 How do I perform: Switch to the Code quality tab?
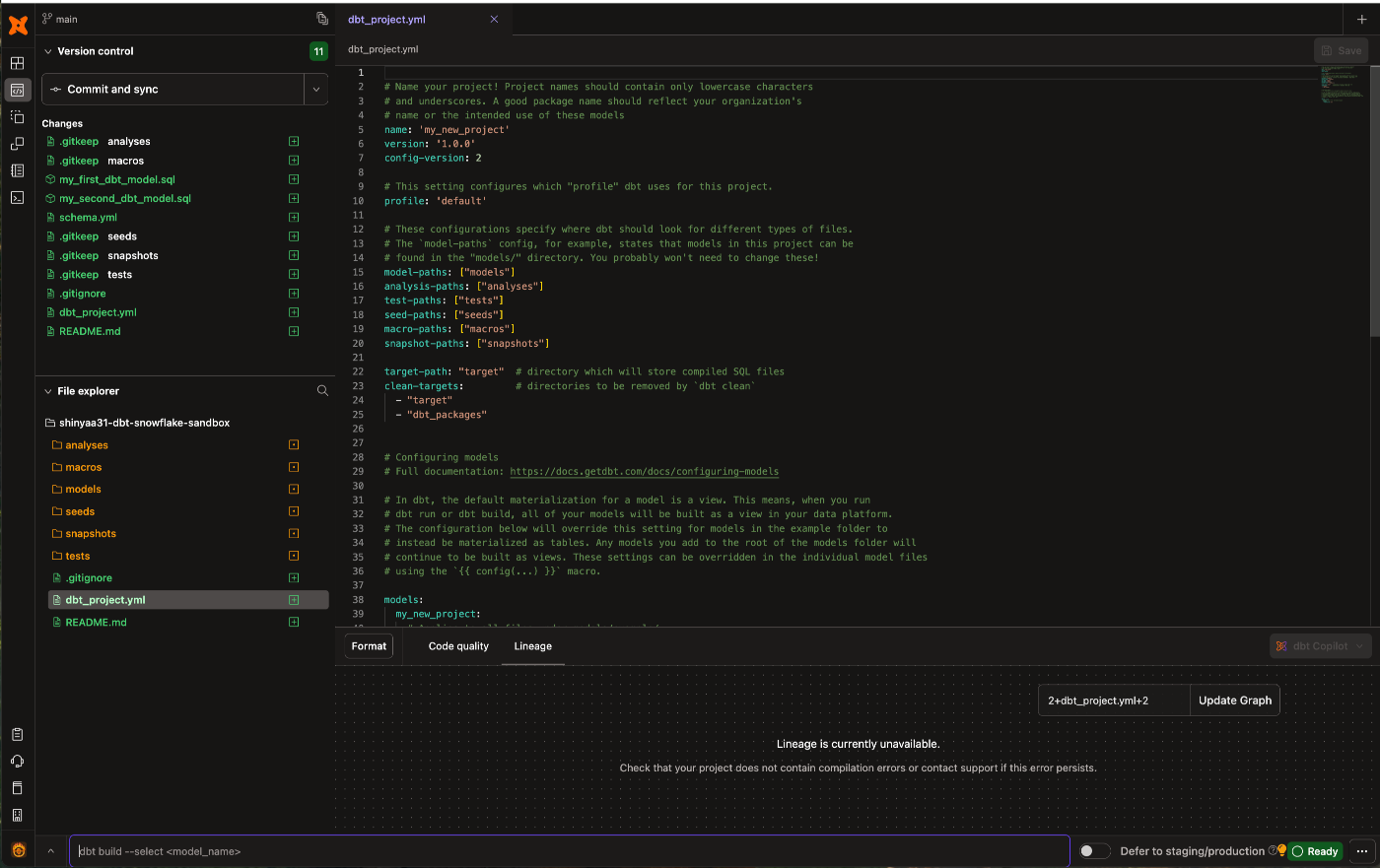458,646
